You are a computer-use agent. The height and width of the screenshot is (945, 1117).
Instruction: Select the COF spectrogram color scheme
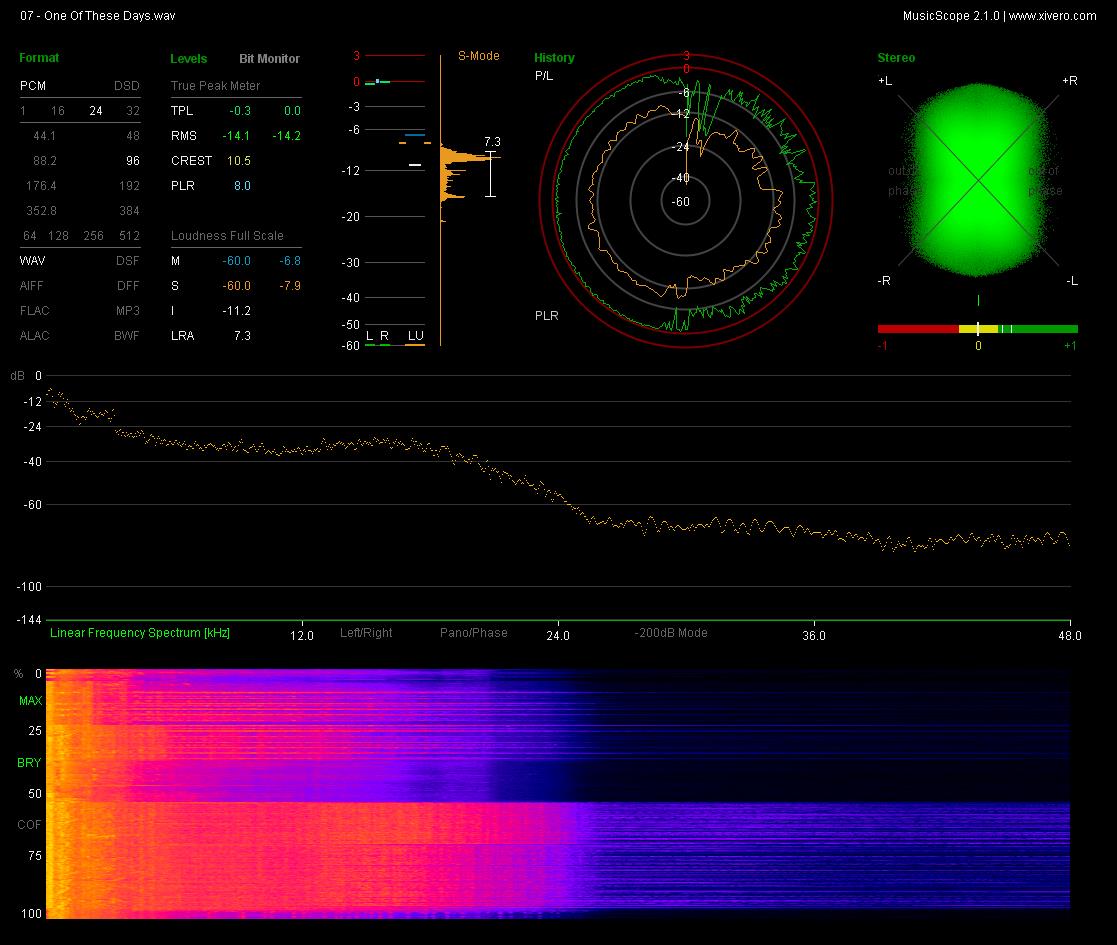pyautogui.click(x=29, y=825)
